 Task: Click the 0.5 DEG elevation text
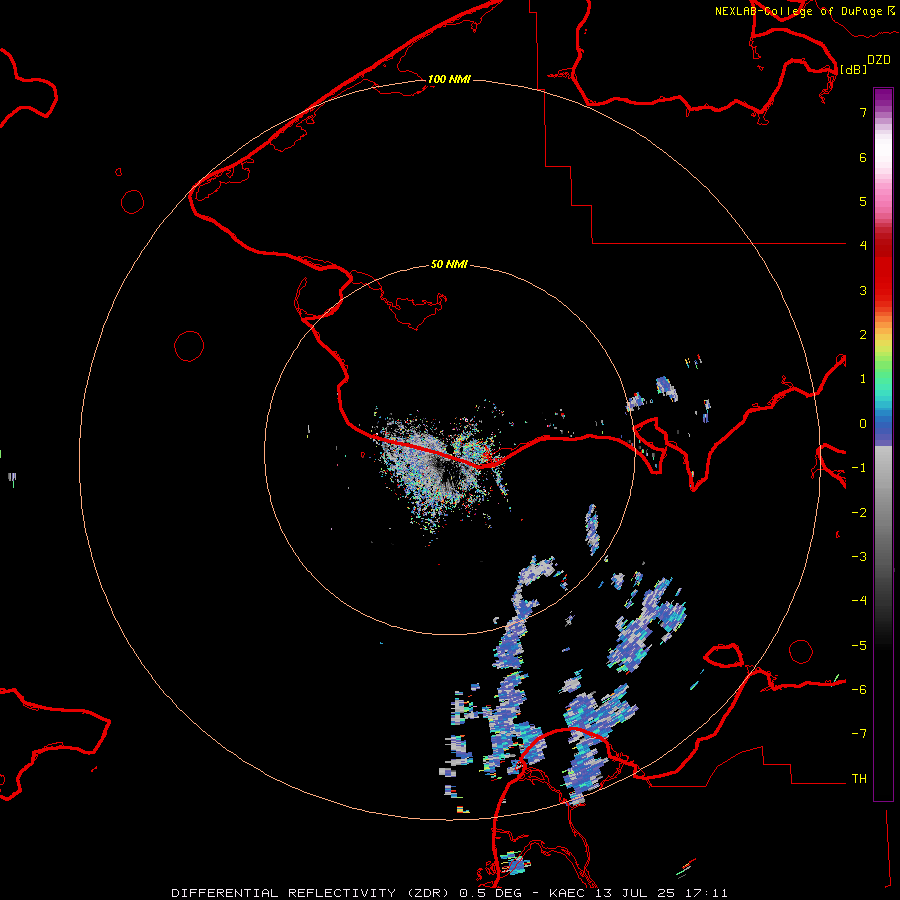(x=490, y=893)
